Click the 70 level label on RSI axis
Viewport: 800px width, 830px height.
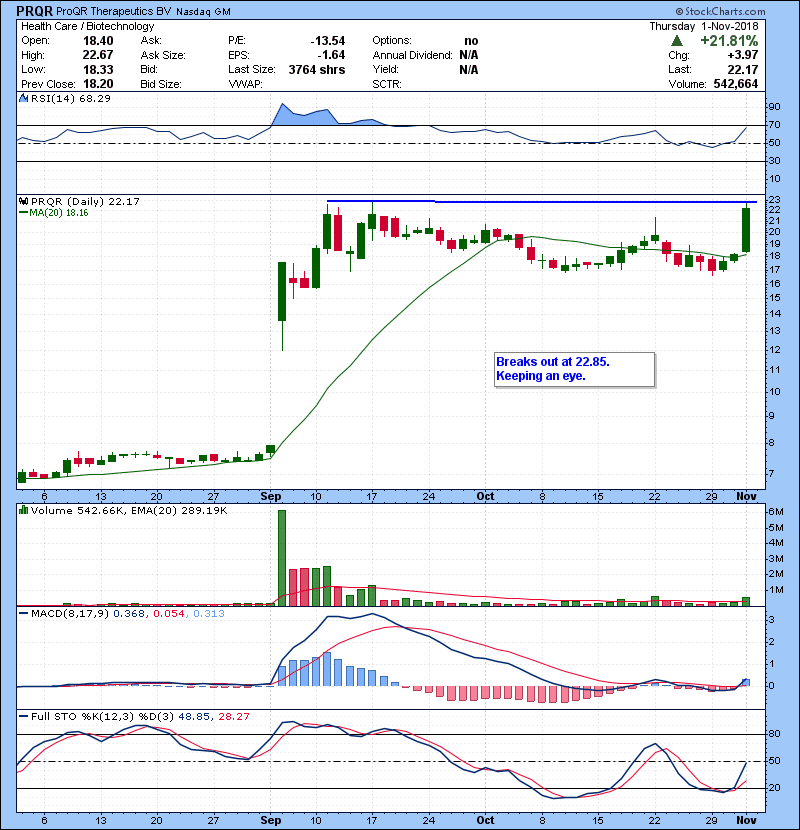pyautogui.click(x=774, y=125)
